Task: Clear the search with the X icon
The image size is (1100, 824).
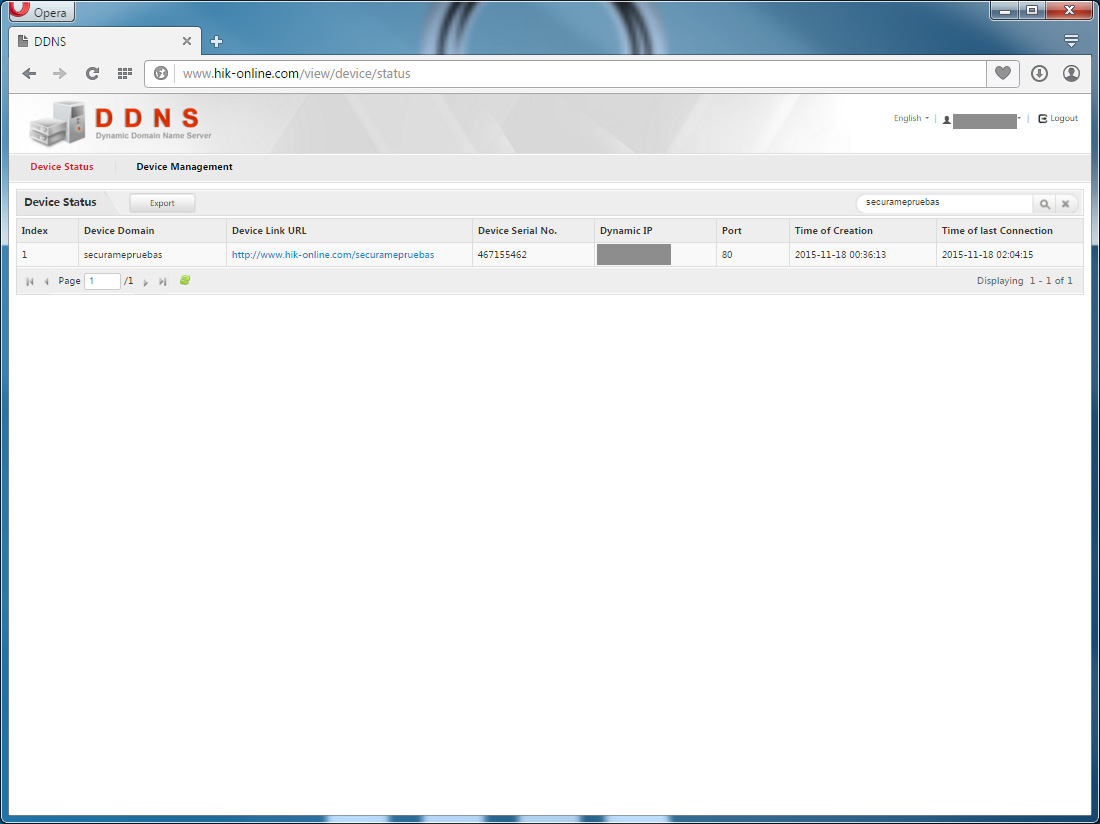Action: 1066,203
